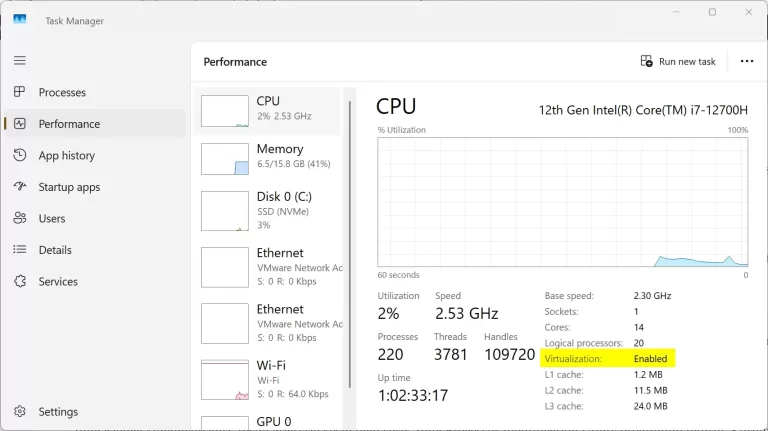Image resolution: width=768 pixels, height=431 pixels.
Task: Click the Cores value 14
Action: [639, 327]
